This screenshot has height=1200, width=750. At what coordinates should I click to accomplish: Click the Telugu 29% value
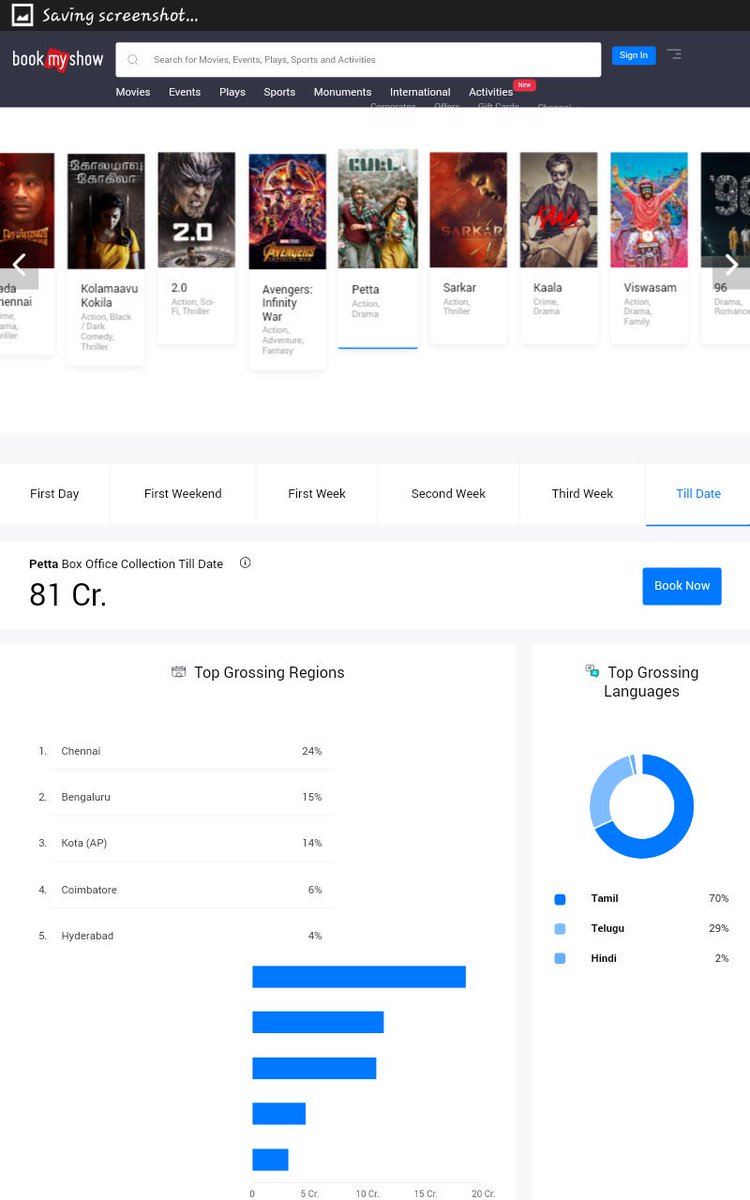719,929
